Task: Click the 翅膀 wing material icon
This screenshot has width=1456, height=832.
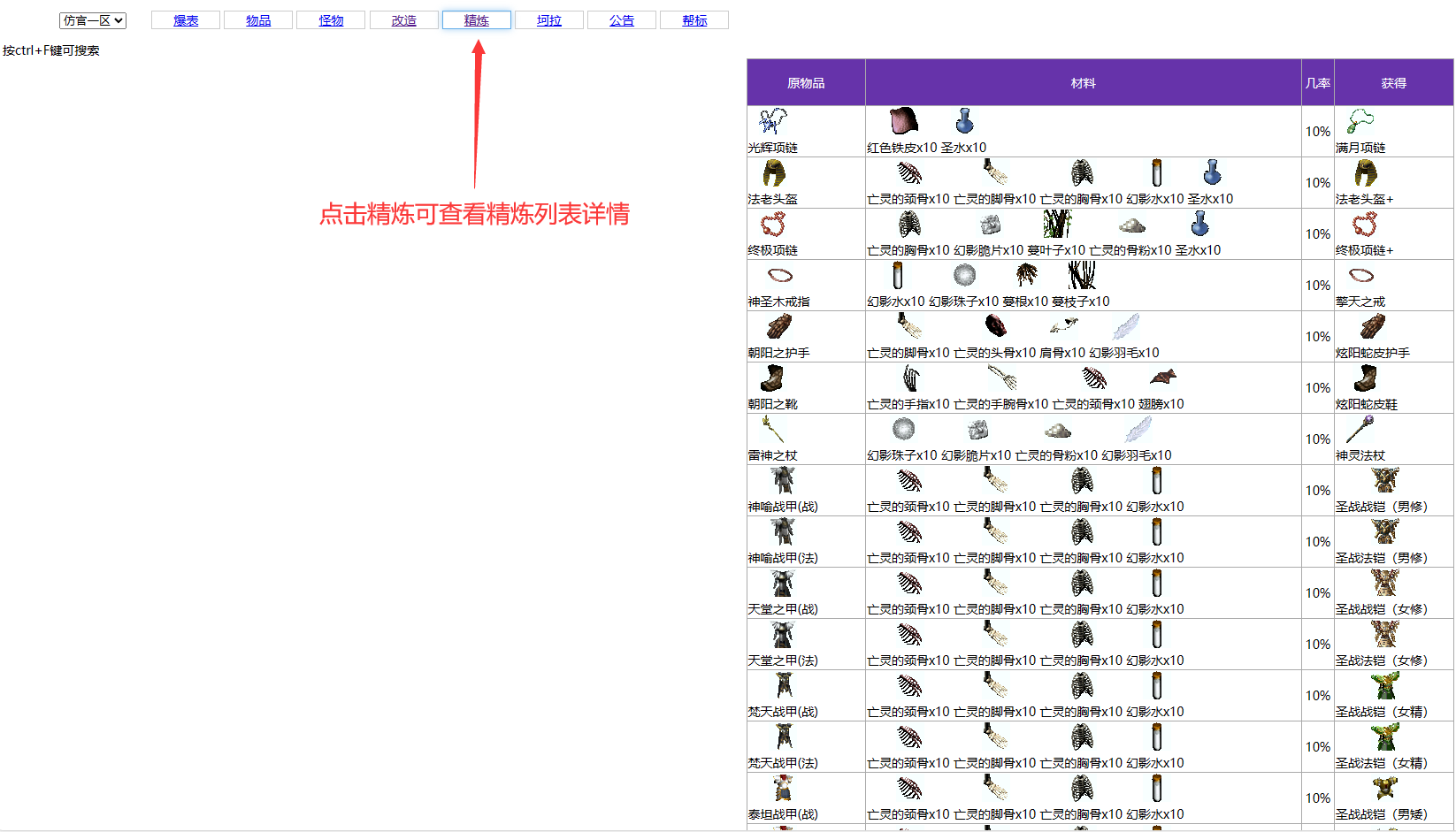Action: (x=1162, y=378)
